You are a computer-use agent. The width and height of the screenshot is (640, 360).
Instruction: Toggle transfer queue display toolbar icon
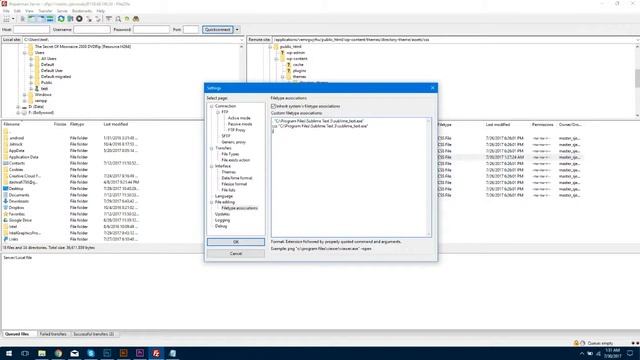tap(50, 19)
